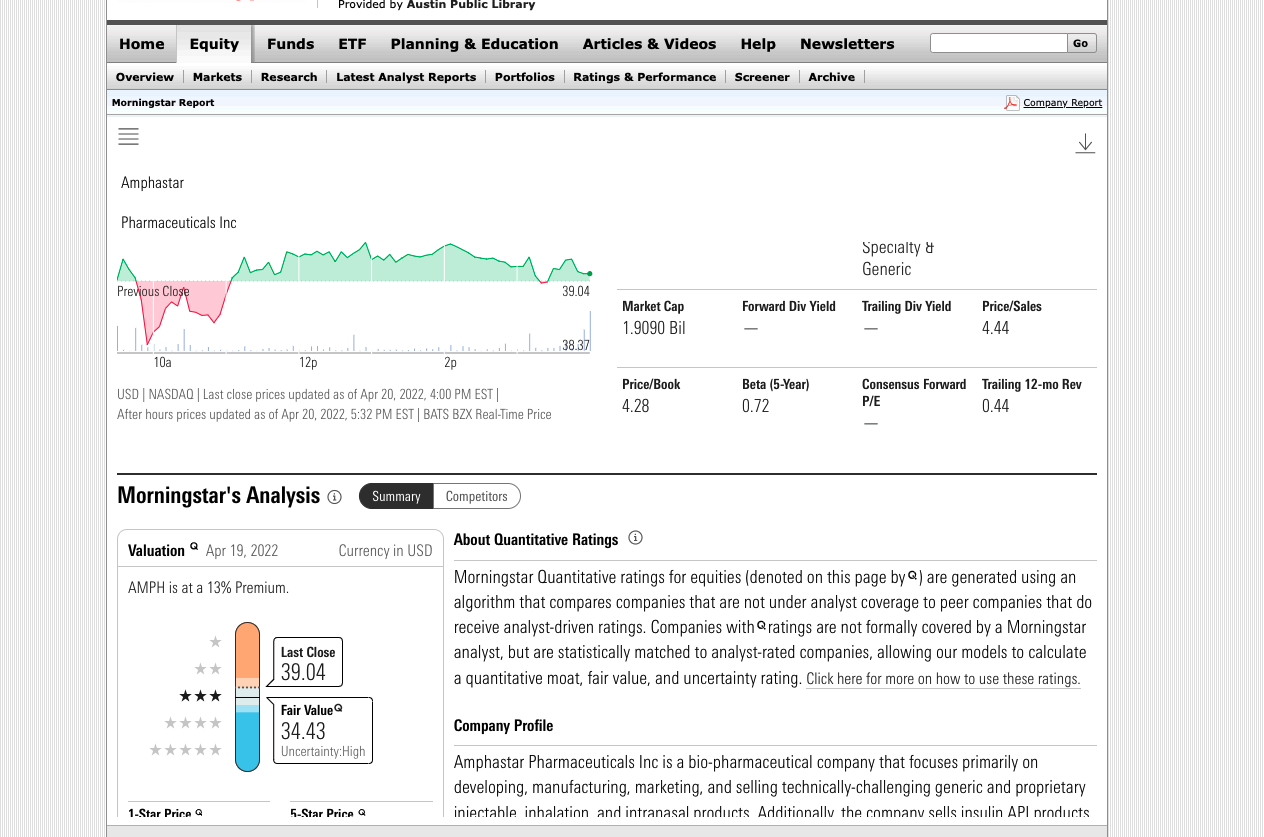Open the Portfolios submenu item
This screenshot has height=837, width=1264.
click(x=525, y=77)
